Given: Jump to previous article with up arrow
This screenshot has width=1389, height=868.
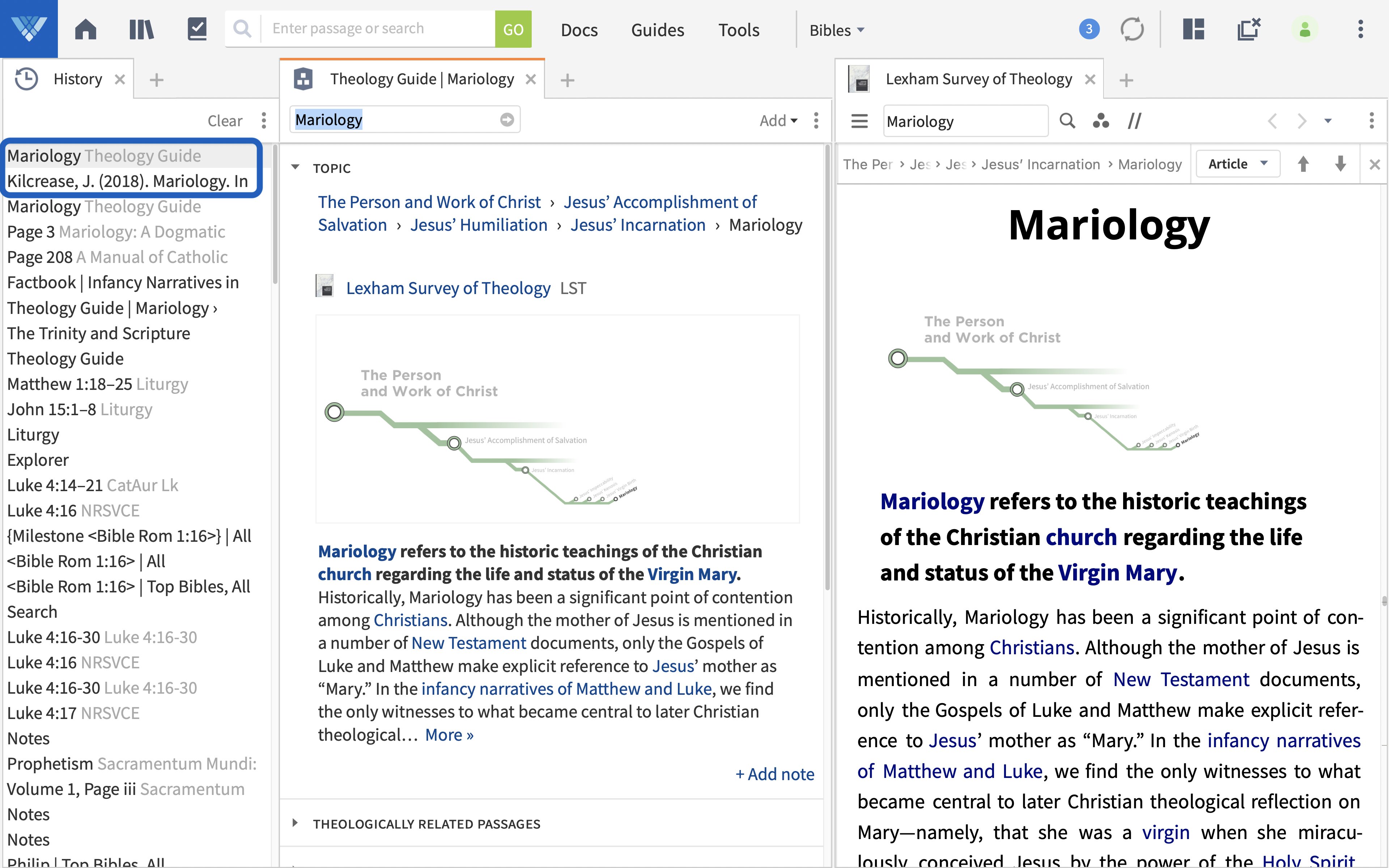Looking at the screenshot, I should 1303,164.
